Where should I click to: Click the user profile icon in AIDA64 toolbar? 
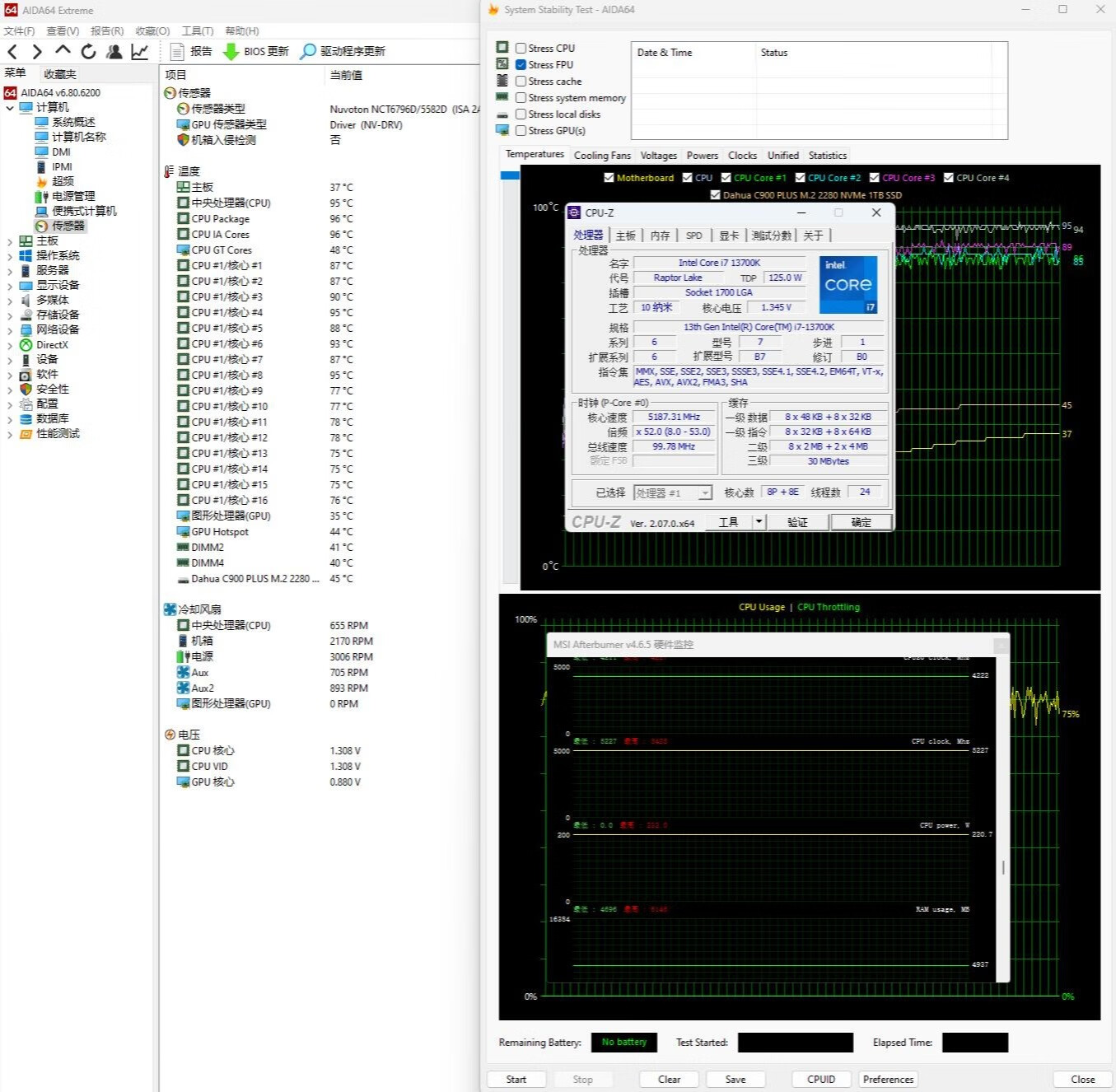pyautogui.click(x=114, y=52)
